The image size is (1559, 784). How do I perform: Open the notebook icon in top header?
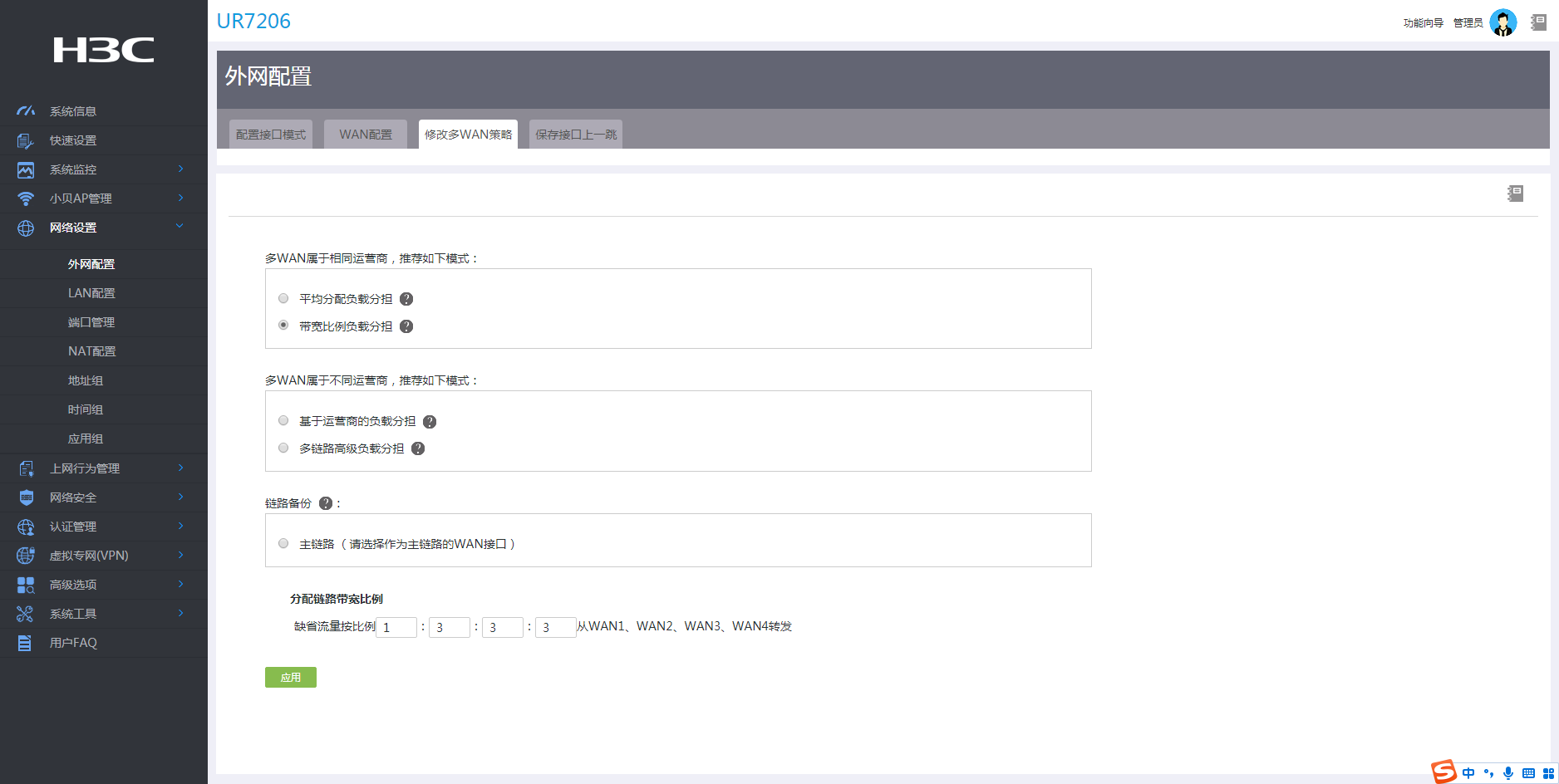coord(1538,22)
